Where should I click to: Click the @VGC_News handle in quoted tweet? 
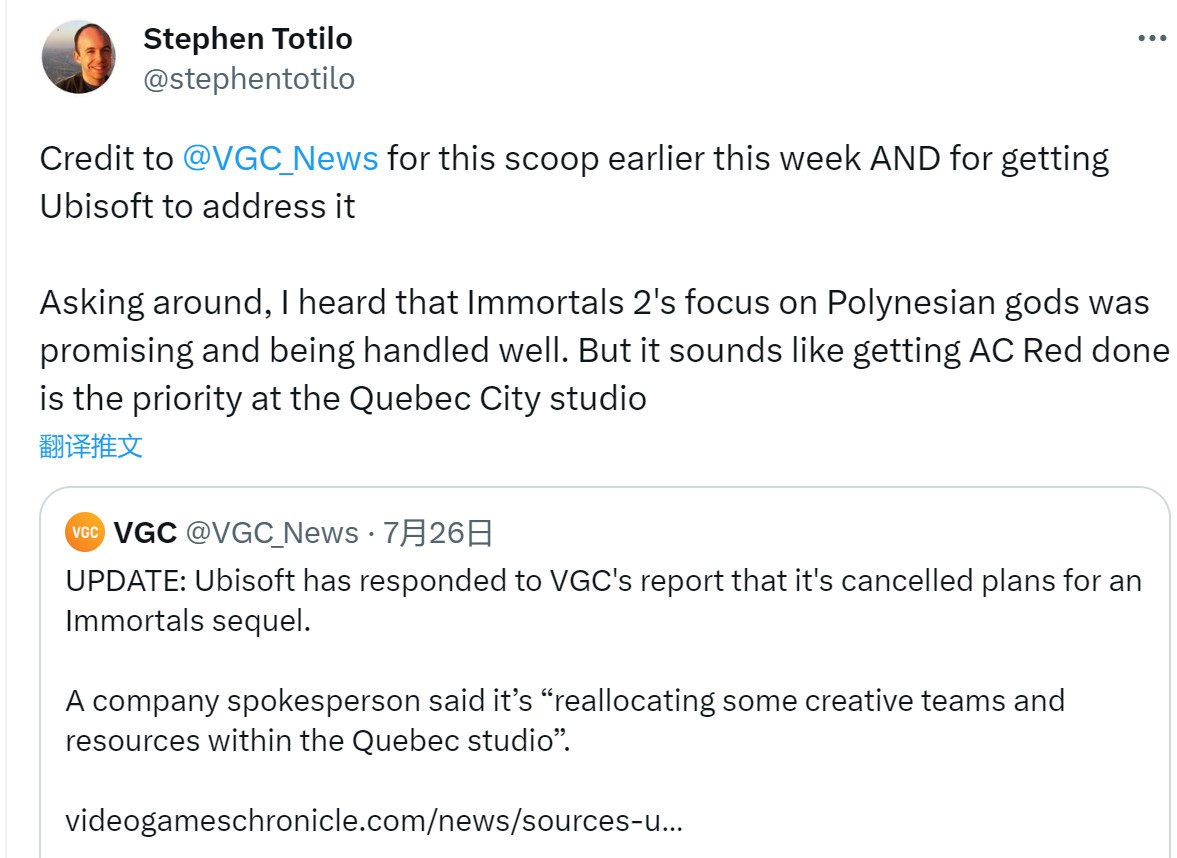tap(272, 533)
